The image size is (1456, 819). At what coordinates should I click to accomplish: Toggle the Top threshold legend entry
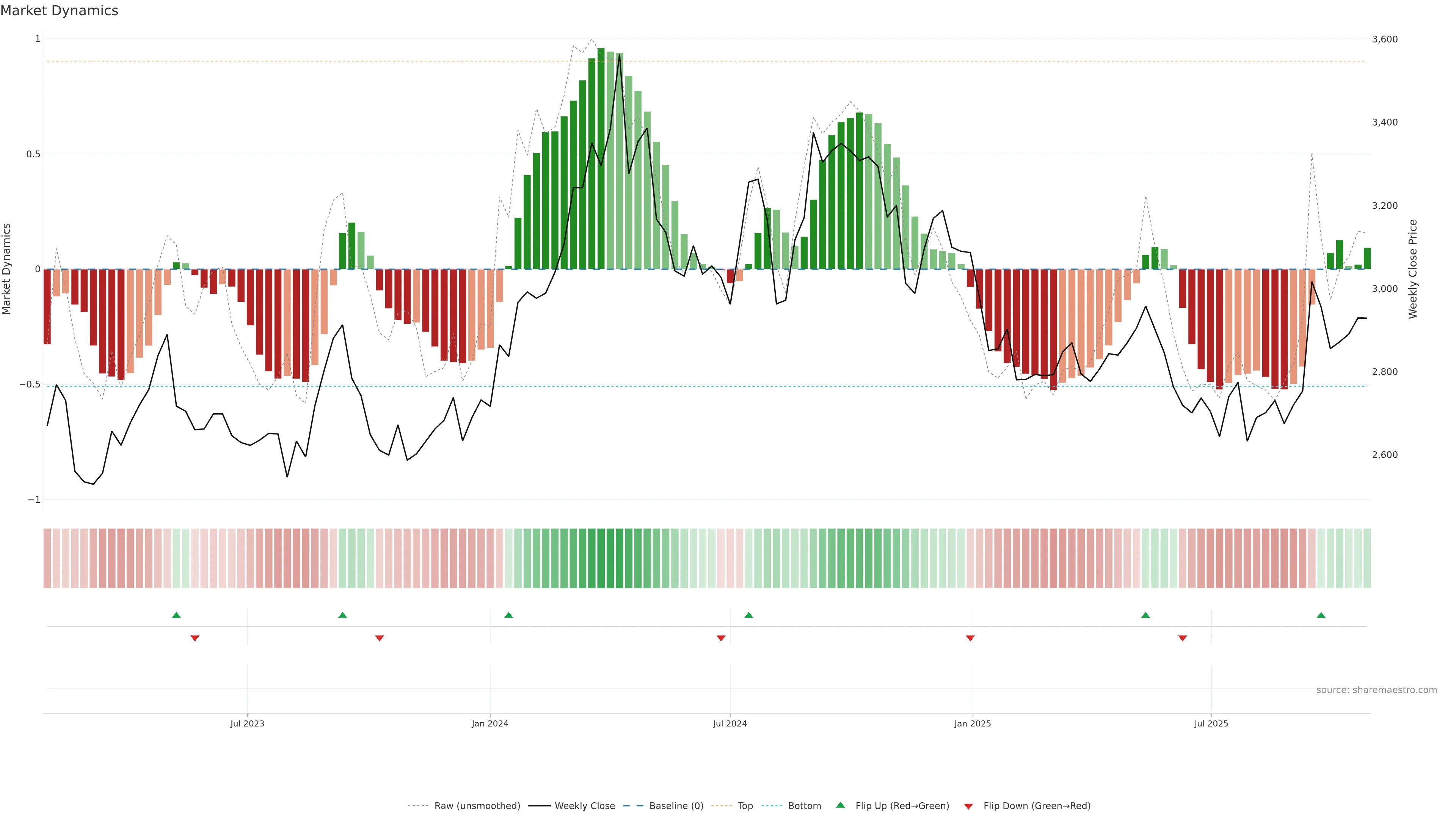click(x=745, y=806)
